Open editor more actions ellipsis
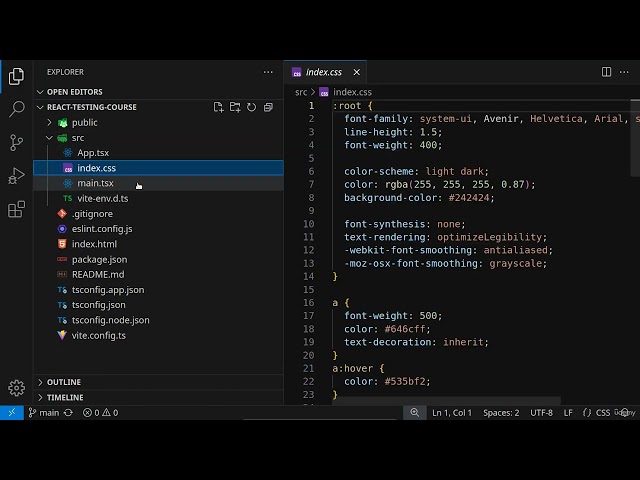This screenshot has width=640, height=480. pos(624,72)
